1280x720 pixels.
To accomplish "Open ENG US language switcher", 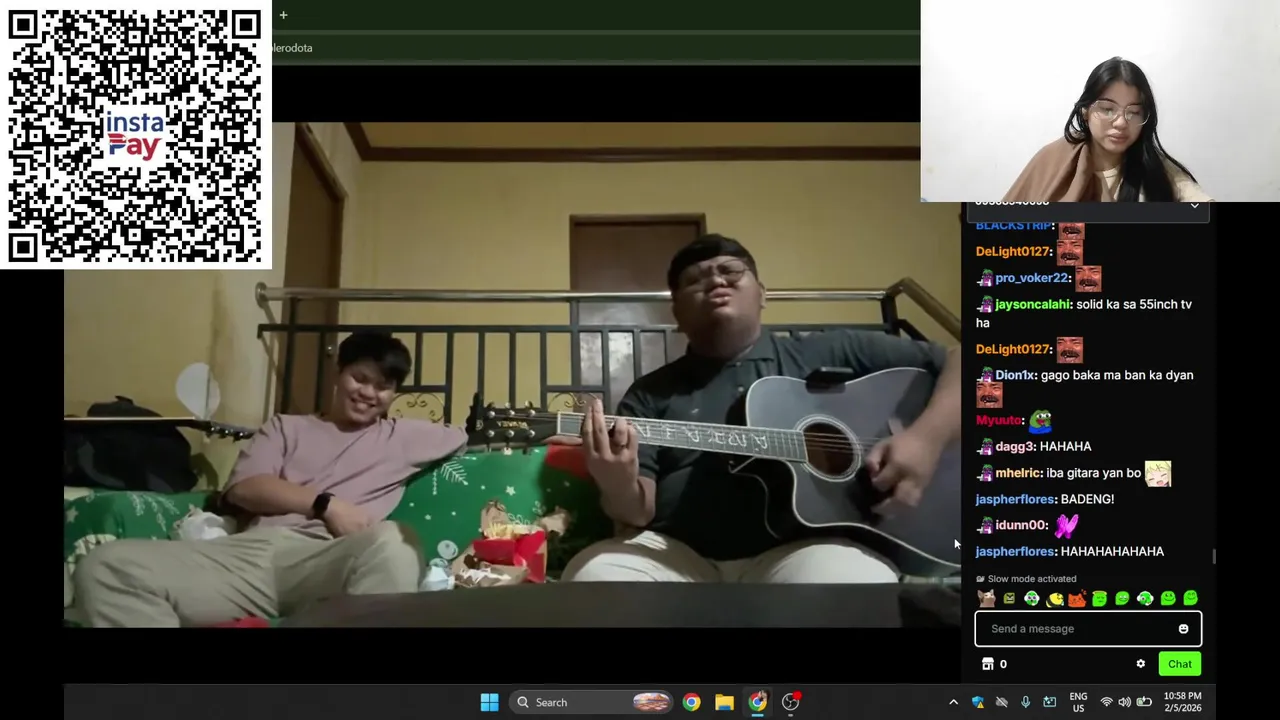I will tap(1078, 702).
